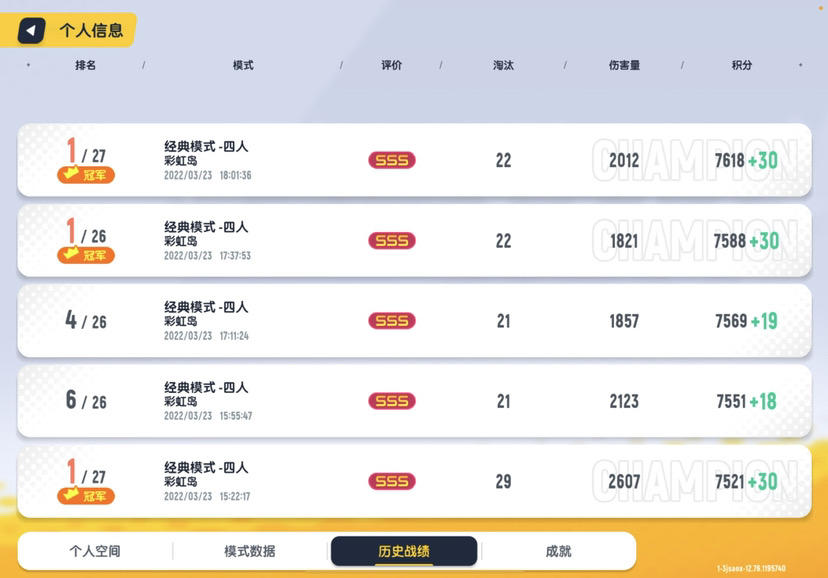Click the SSS rating badge on the 15:22:17 match
This screenshot has height=578, width=828.
click(392, 481)
